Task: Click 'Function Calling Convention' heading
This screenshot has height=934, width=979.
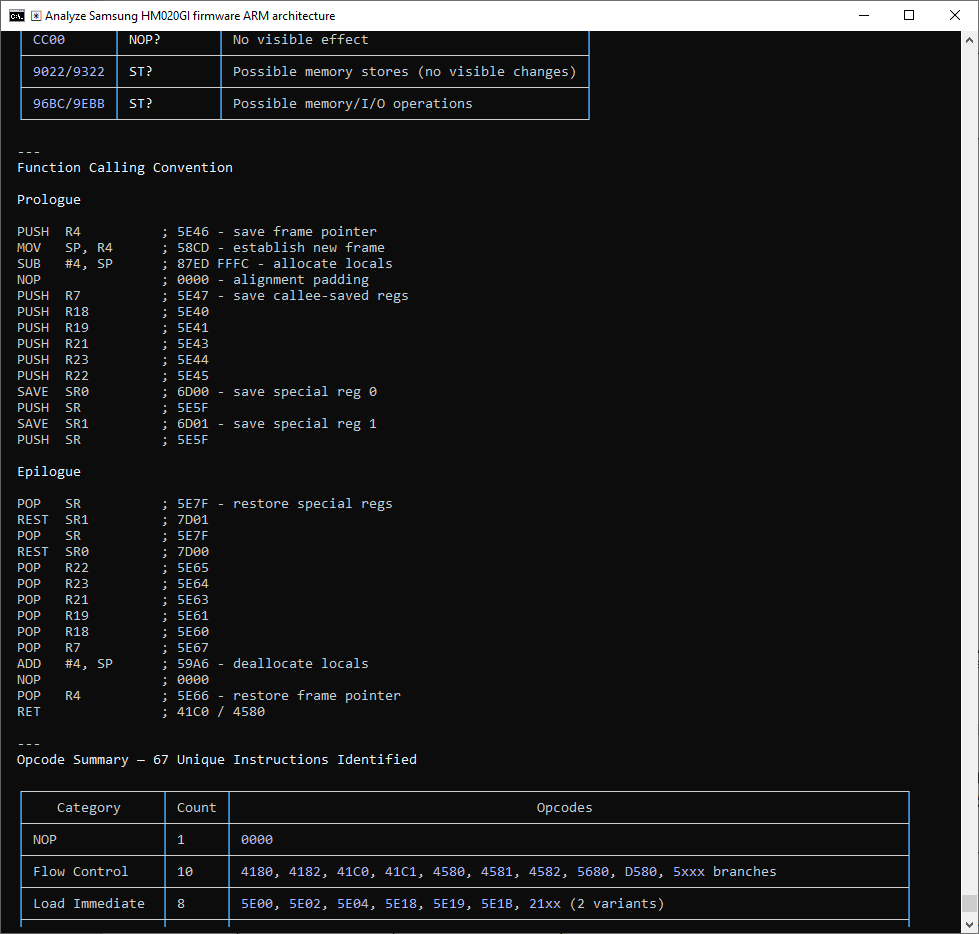Action: click(x=125, y=167)
